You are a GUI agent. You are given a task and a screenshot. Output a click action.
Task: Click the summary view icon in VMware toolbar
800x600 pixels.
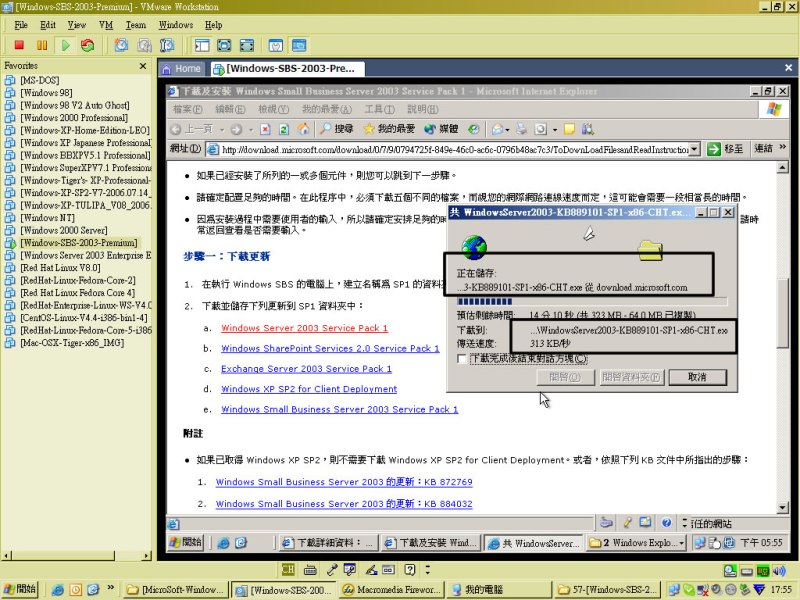point(276,45)
